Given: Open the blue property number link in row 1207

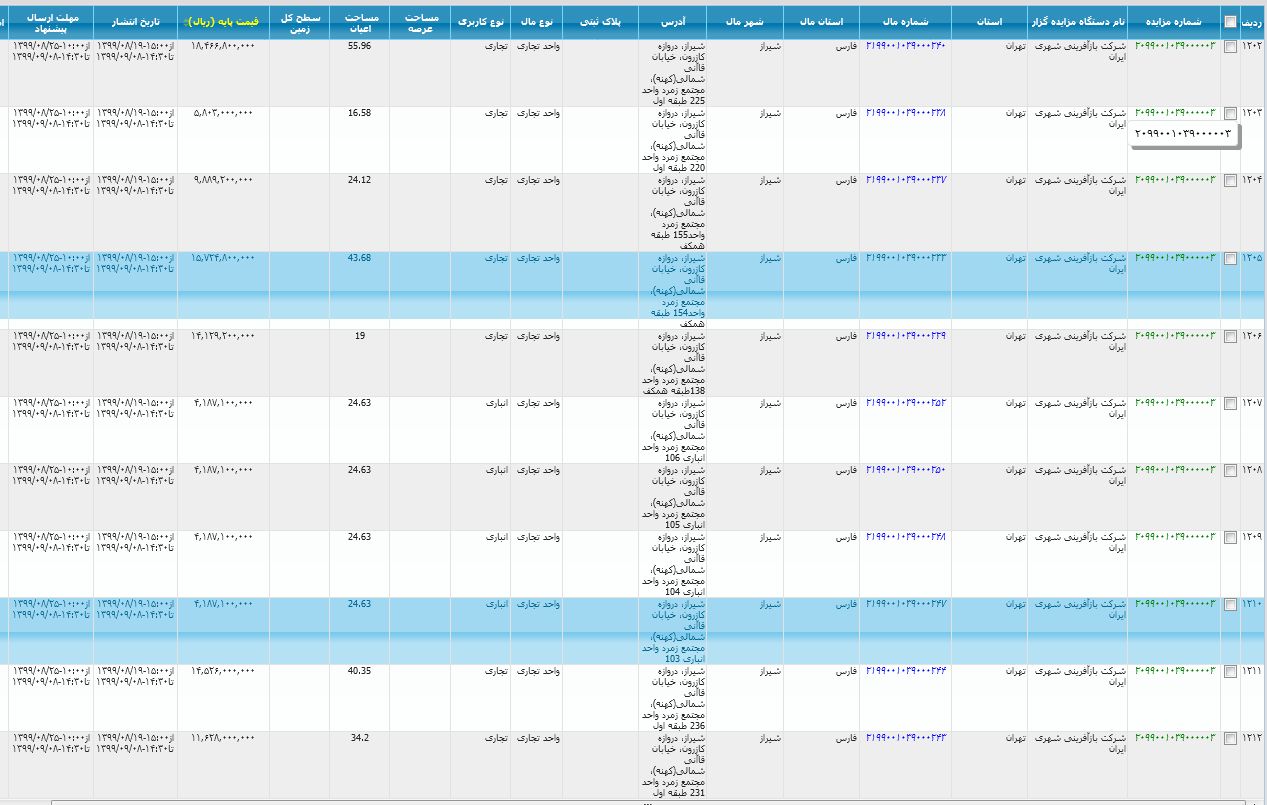Looking at the screenshot, I should [x=905, y=402].
